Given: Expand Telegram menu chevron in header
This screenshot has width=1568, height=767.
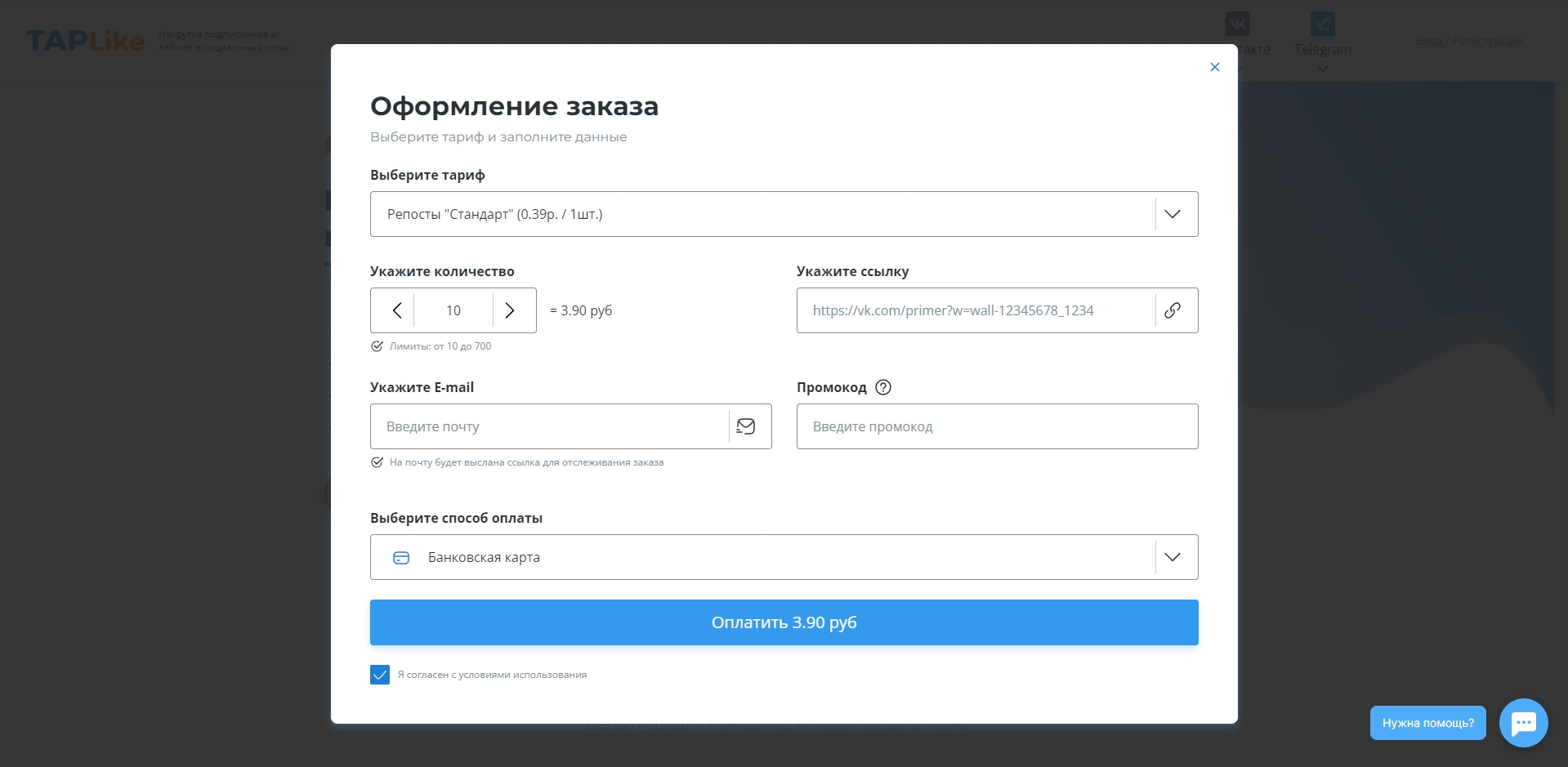Looking at the screenshot, I should [1322, 69].
